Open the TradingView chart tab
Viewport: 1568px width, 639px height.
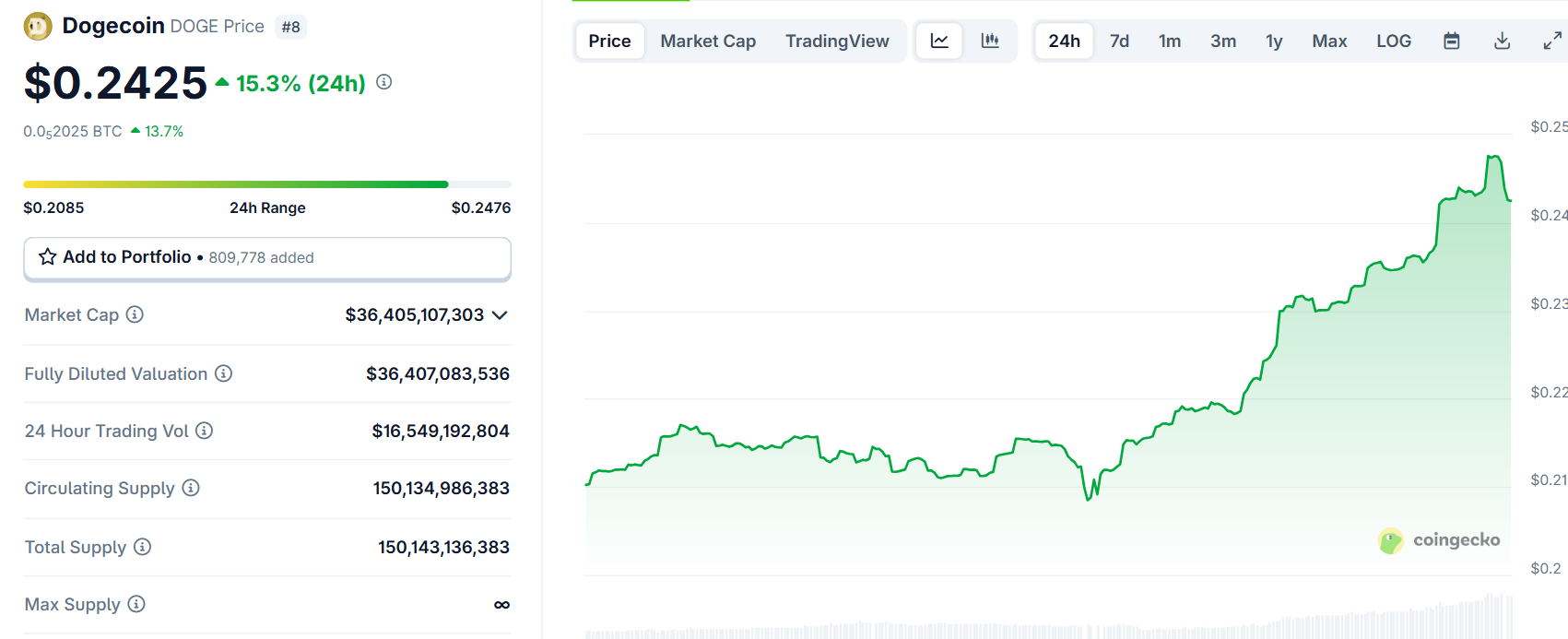837,41
